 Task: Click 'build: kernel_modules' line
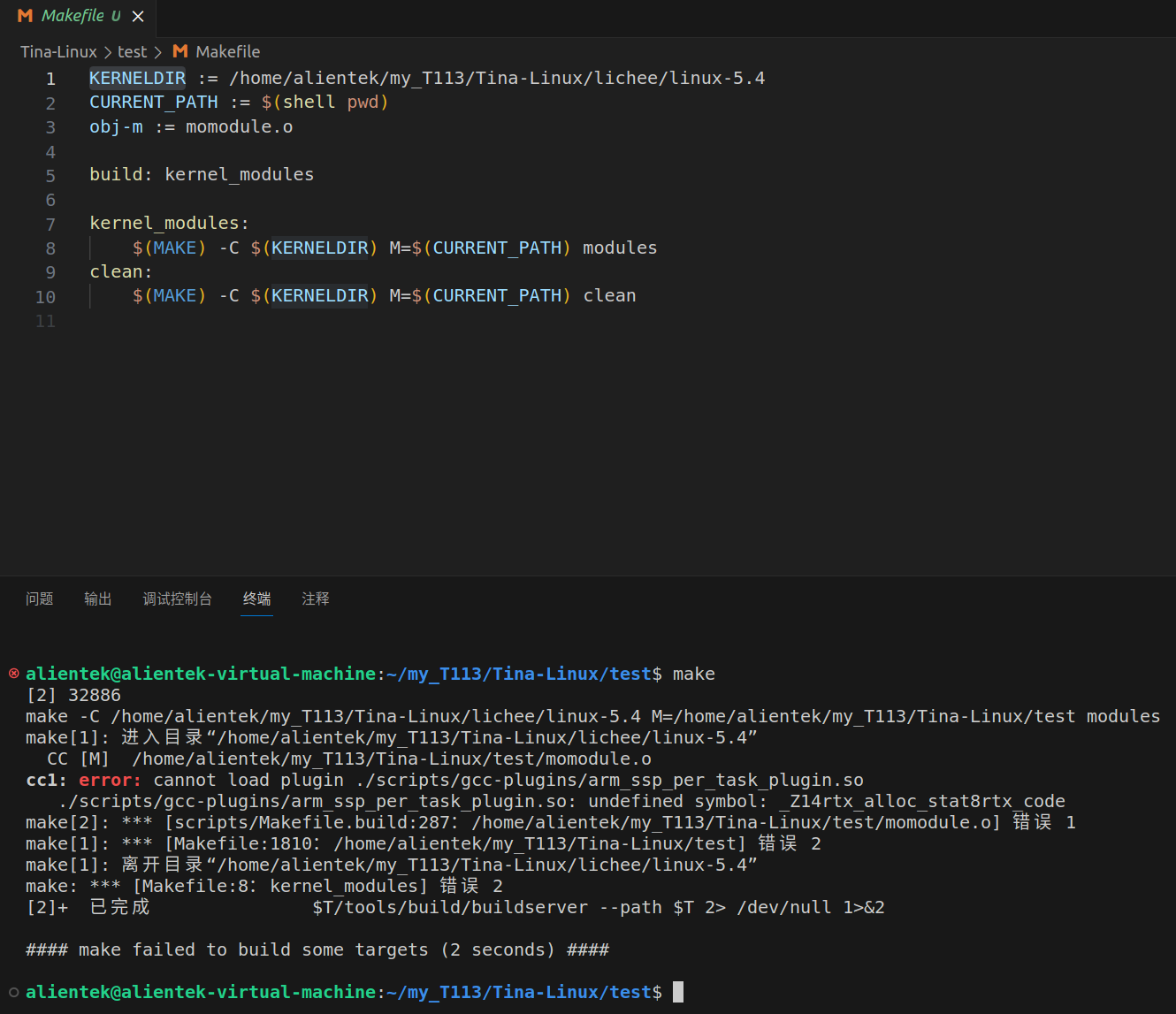202,174
